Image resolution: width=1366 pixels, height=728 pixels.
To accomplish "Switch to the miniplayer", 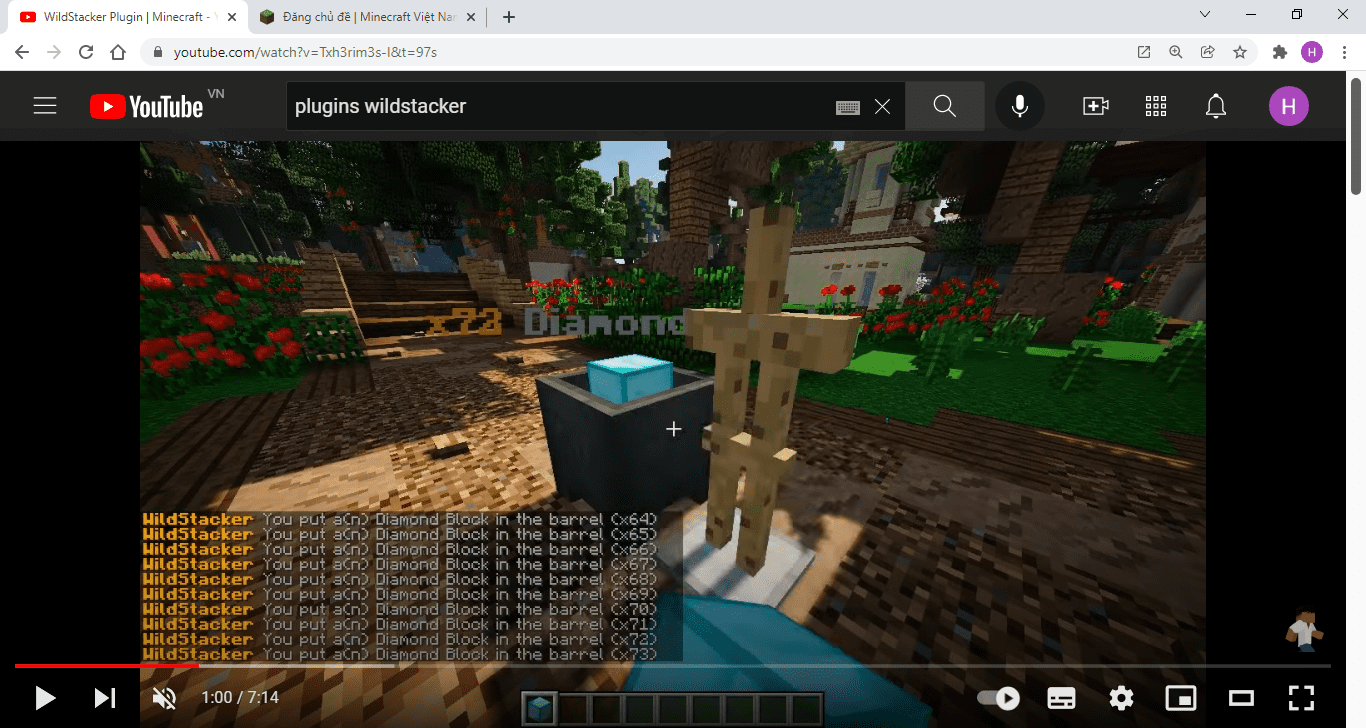I will tap(1181, 697).
